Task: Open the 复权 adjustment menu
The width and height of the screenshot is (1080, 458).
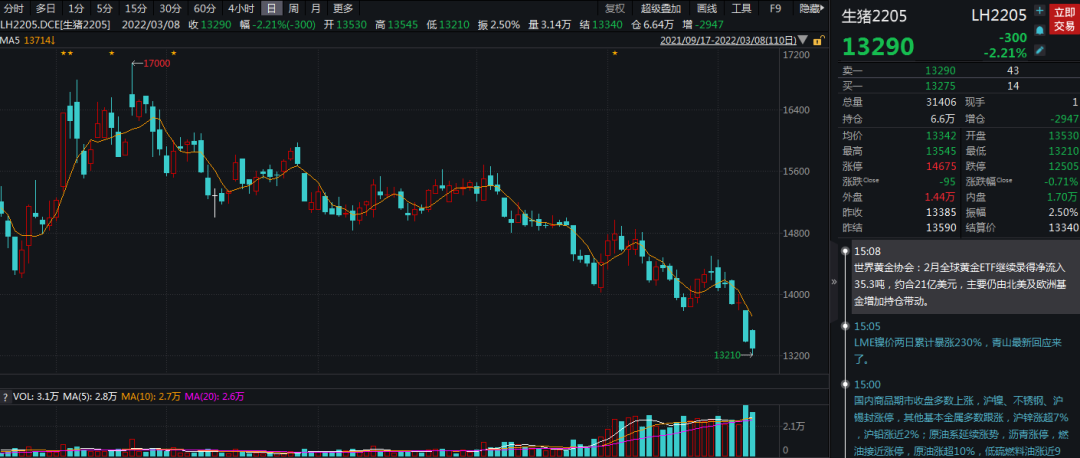Action: pos(615,9)
